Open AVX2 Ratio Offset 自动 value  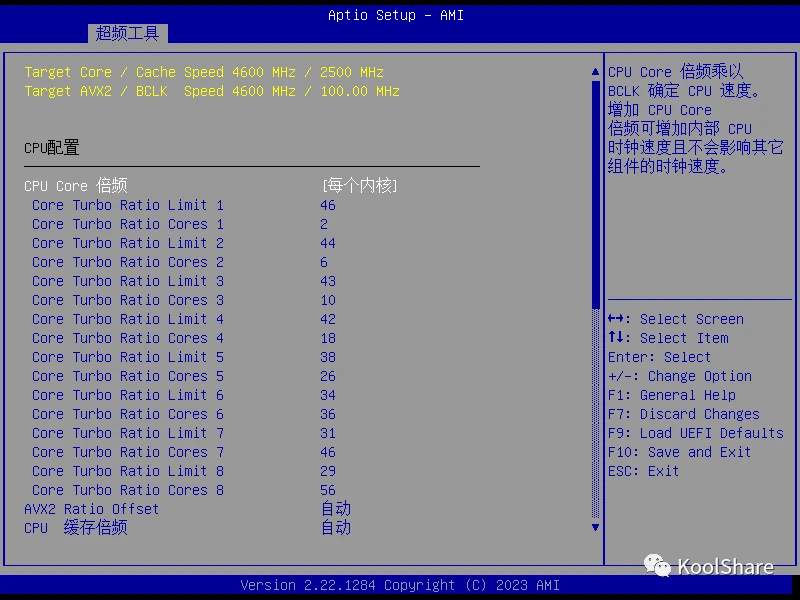pos(336,509)
